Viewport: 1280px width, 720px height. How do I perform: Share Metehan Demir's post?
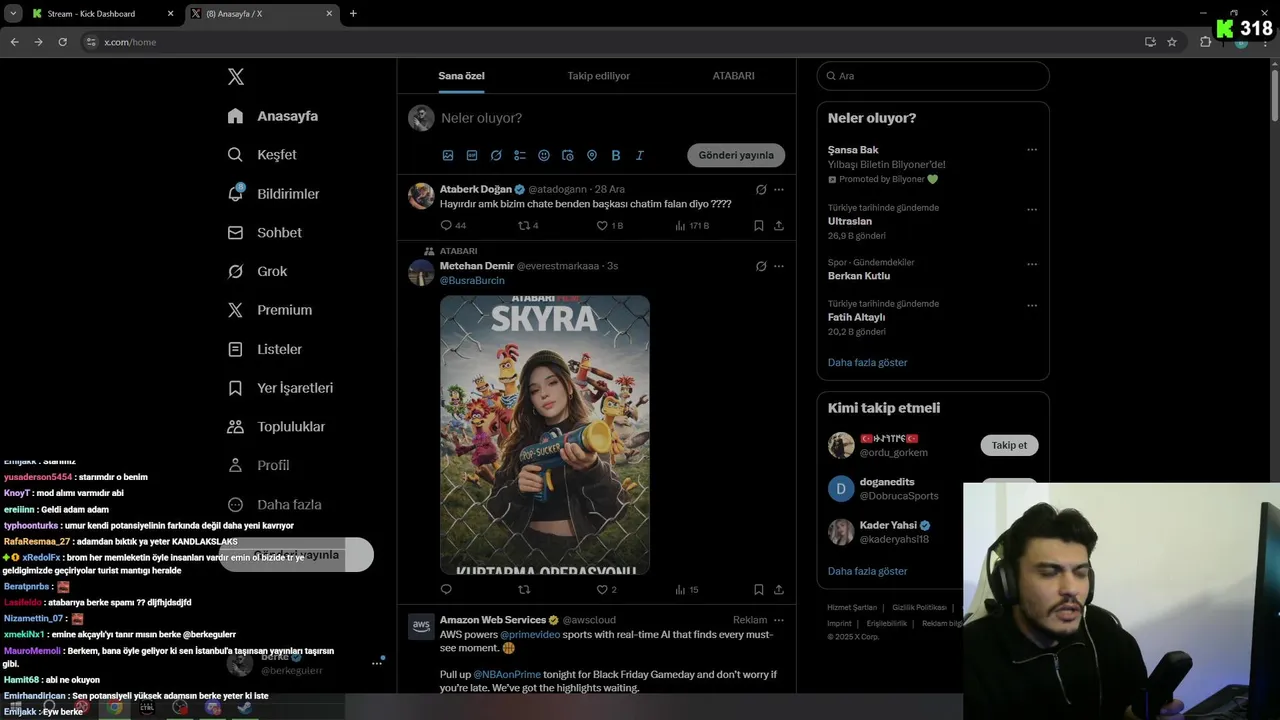(779, 590)
